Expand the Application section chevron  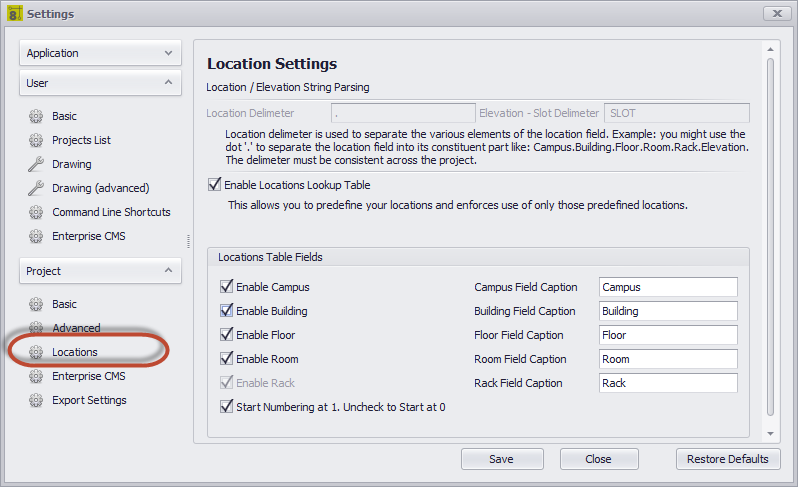(168, 53)
